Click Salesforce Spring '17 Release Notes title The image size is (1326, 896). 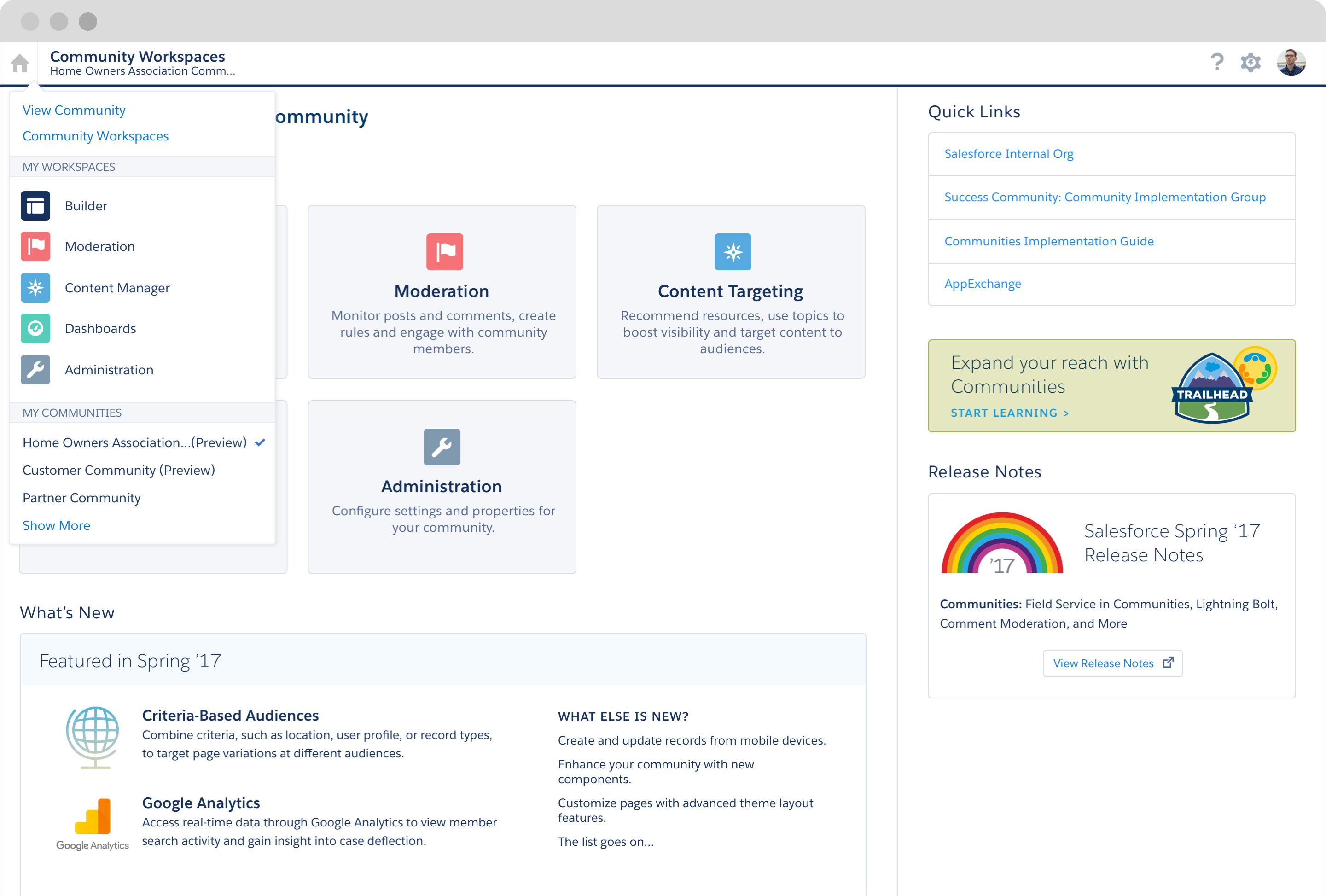pos(1171,543)
